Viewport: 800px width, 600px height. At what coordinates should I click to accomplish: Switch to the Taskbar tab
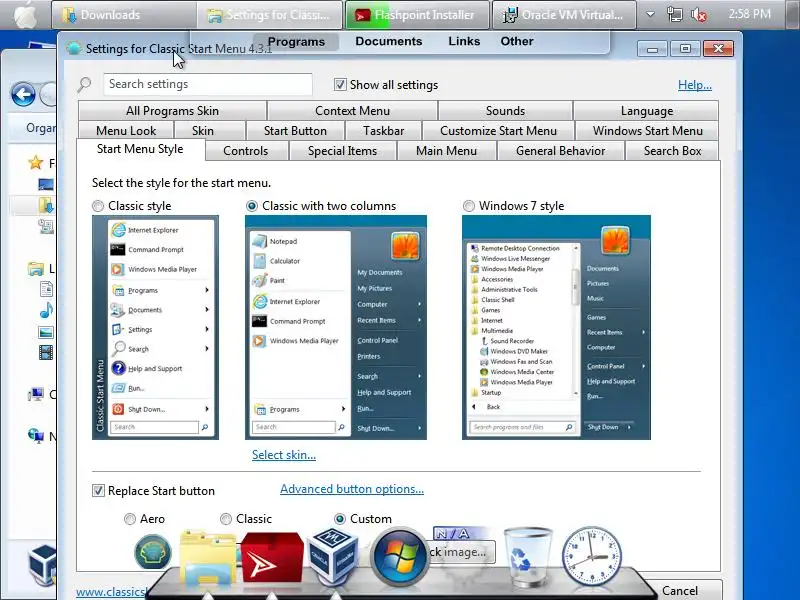coord(383,131)
